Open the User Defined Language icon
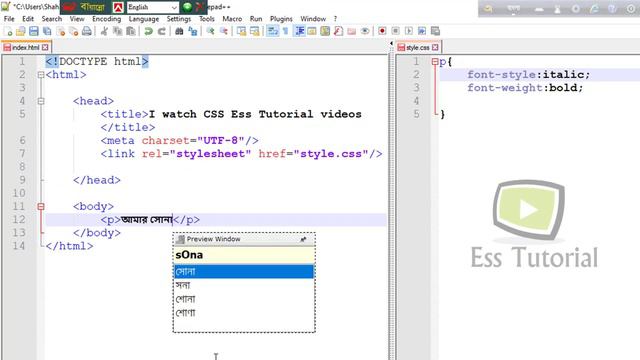The image size is (640, 360). point(312,31)
